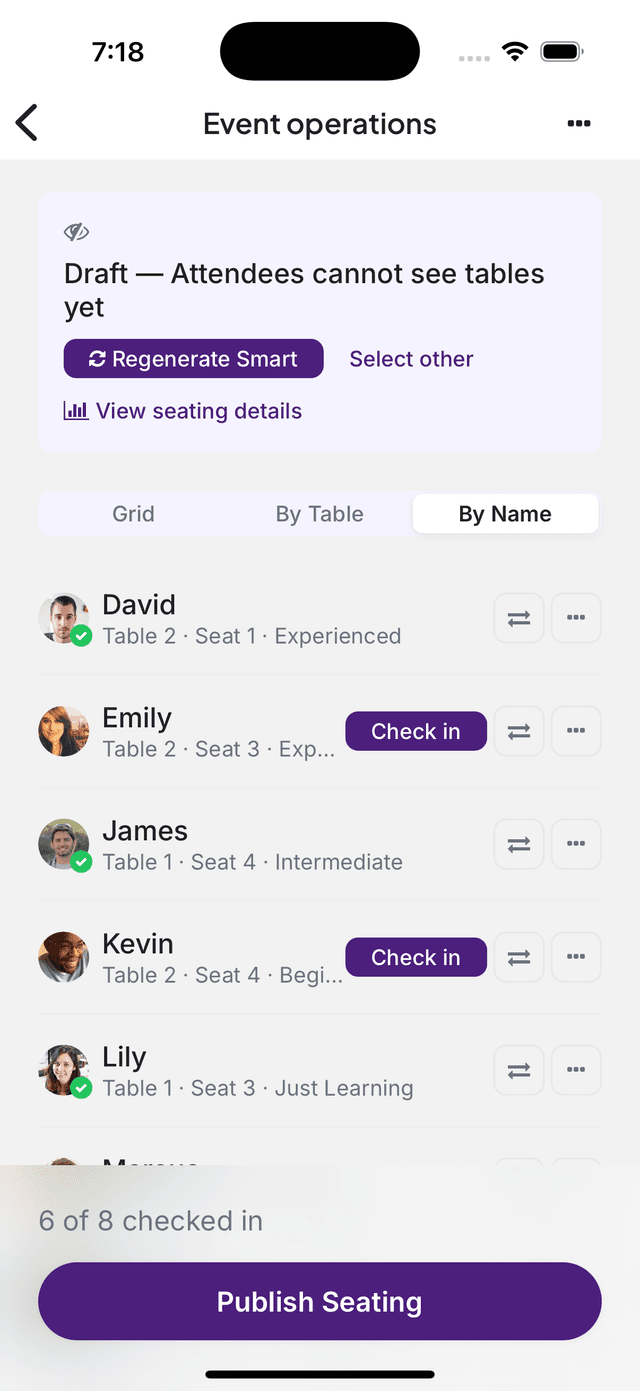Click the bar chart icon beside View seating details
Image resolution: width=640 pixels, height=1391 pixels.
pos(77,410)
